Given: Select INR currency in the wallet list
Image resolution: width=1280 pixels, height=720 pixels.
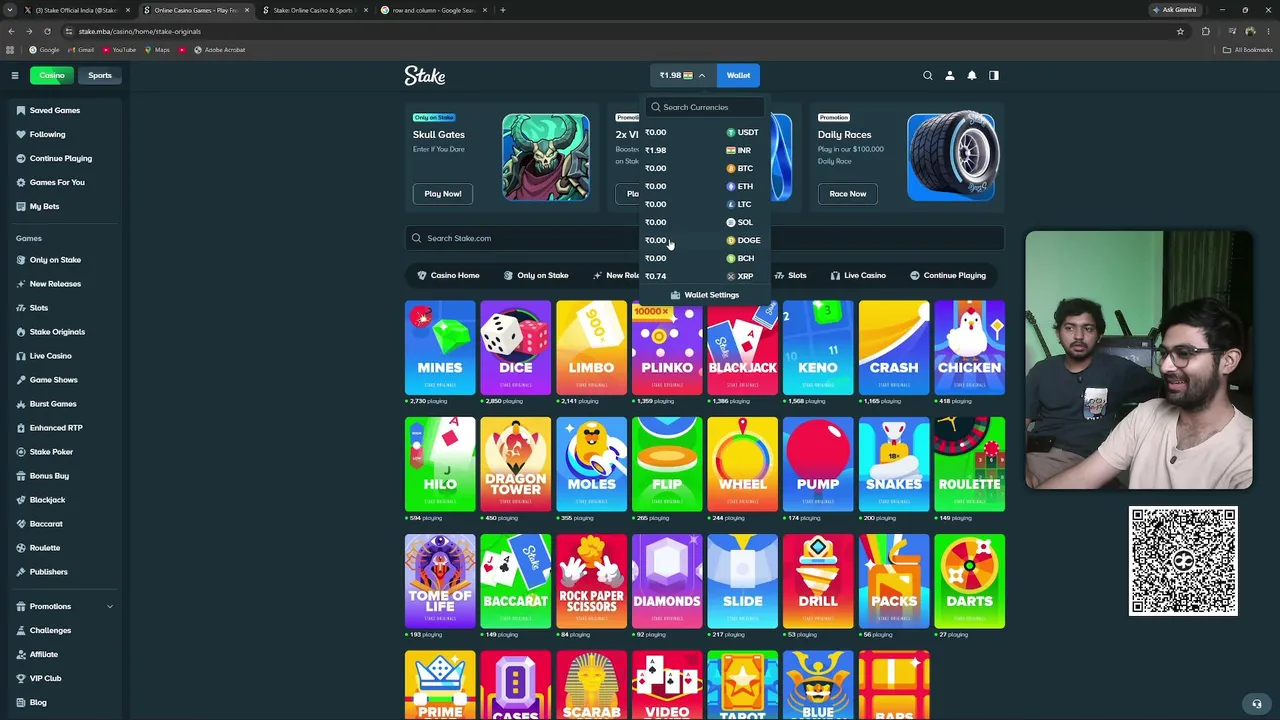Looking at the screenshot, I should pyautogui.click(x=705, y=150).
